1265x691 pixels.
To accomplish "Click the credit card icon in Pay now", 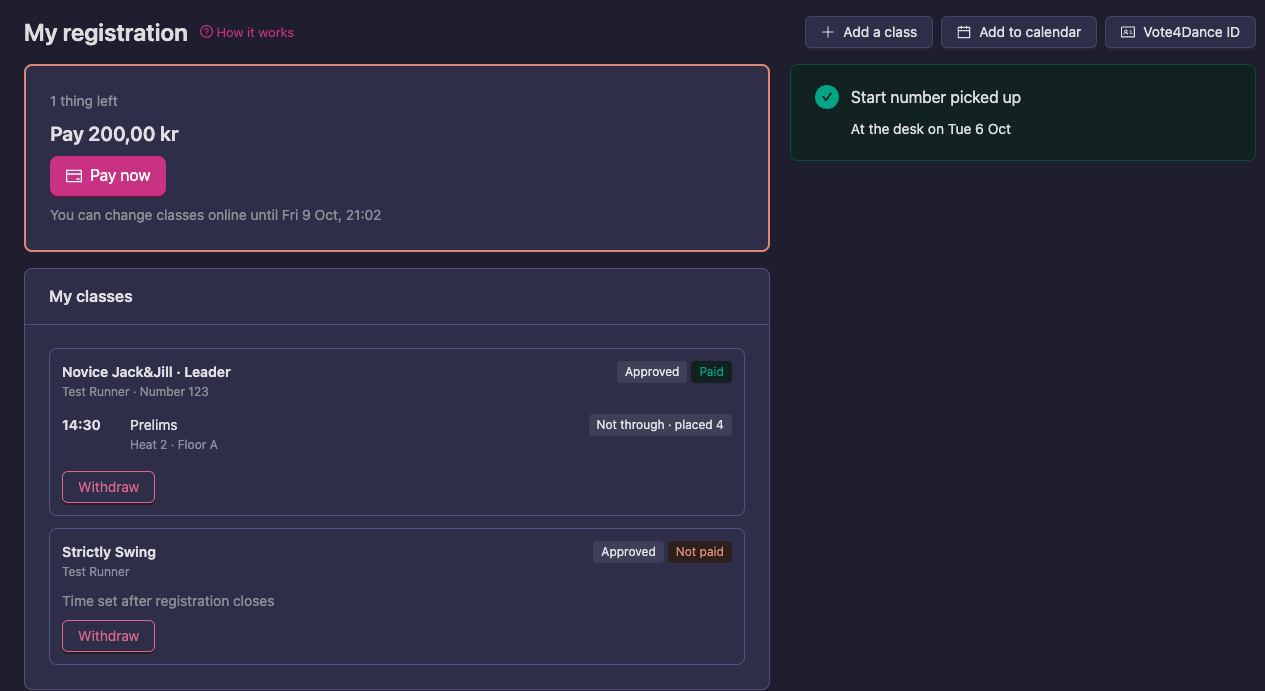I will pyautogui.click(x=73, y=176).
